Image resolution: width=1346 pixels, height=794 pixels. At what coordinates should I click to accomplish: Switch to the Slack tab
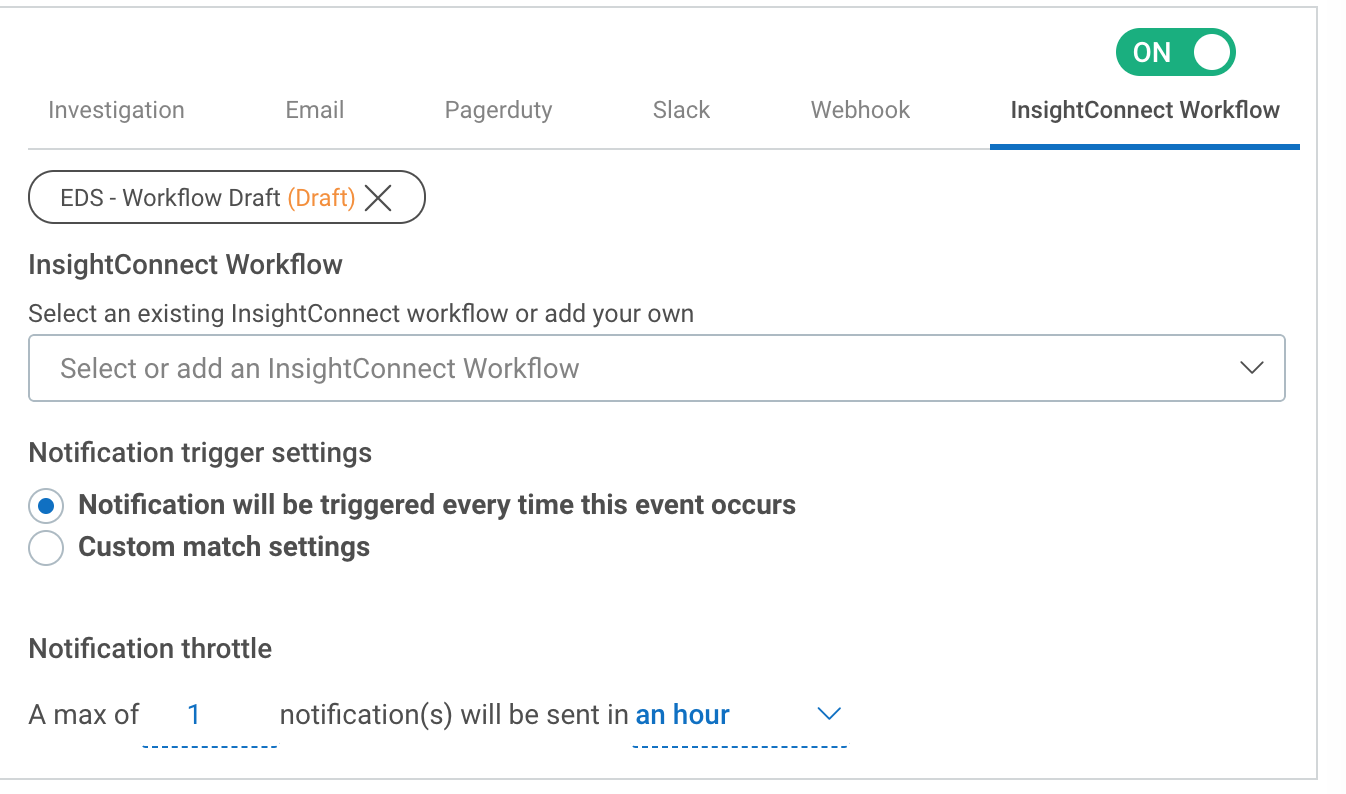click(681, 110)
